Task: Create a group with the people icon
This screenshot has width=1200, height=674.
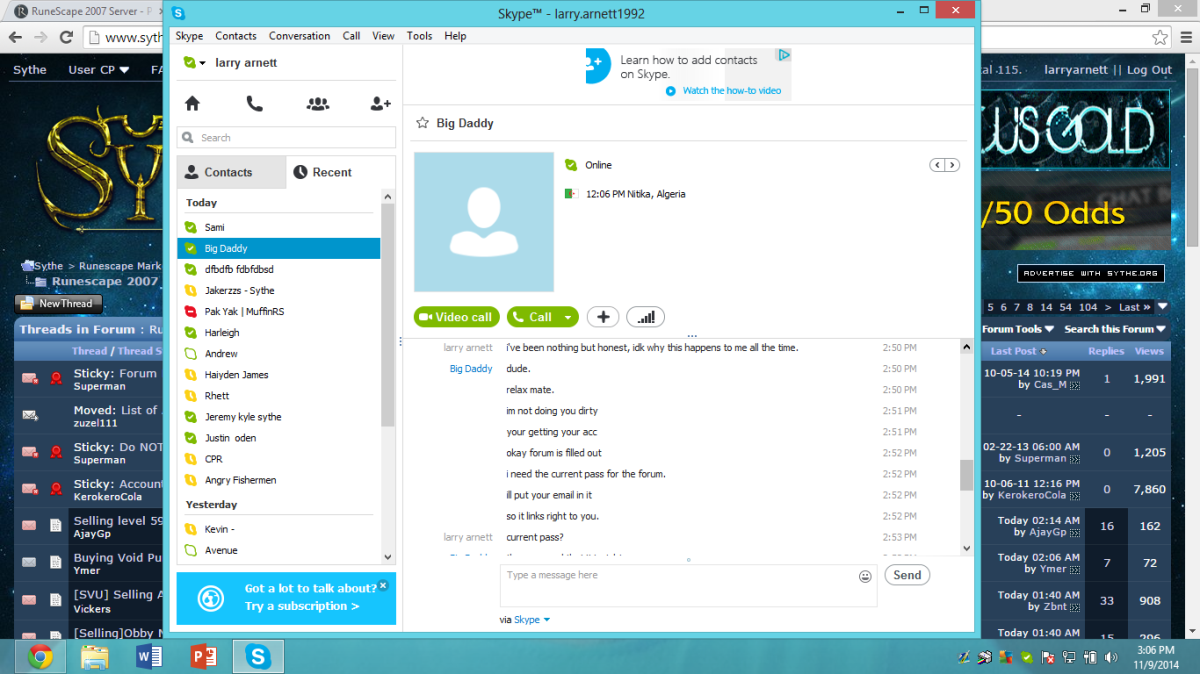Action: point(317,103)
